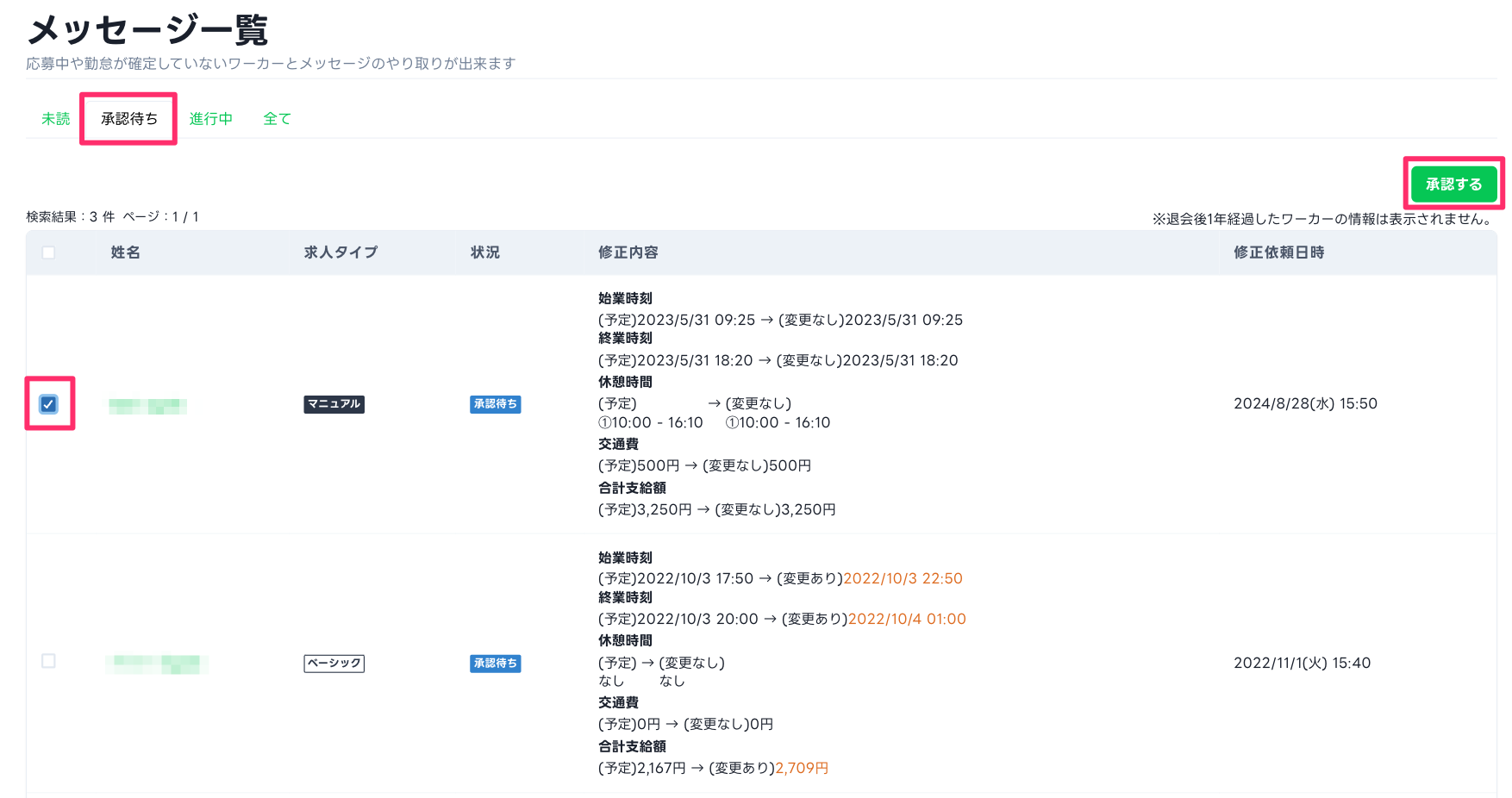The width and height of the screenshot is (1512, 798).
Task: Click the 状況 column header
Action: (x=485, y=252)
